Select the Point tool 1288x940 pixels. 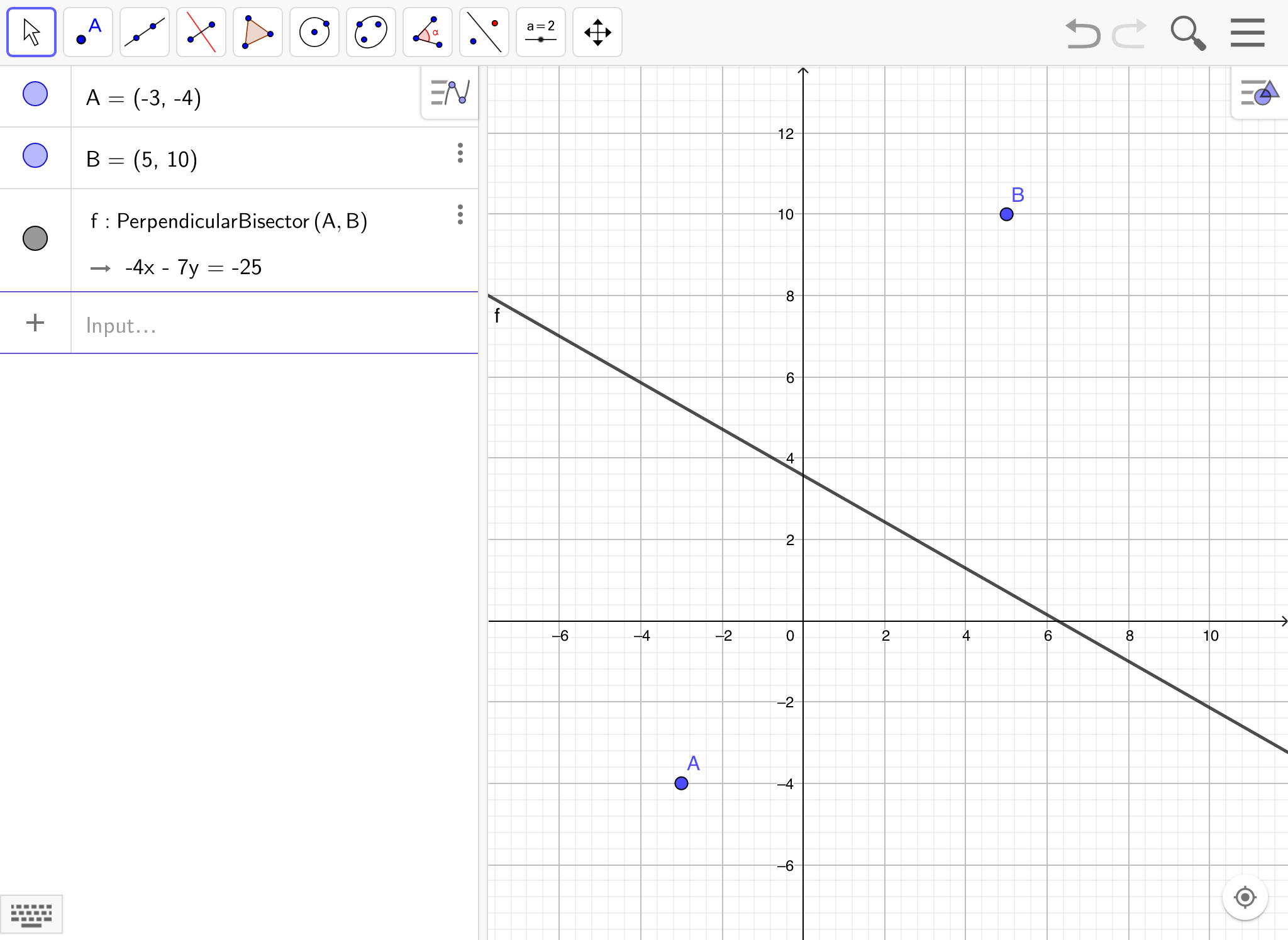(88, 32)
